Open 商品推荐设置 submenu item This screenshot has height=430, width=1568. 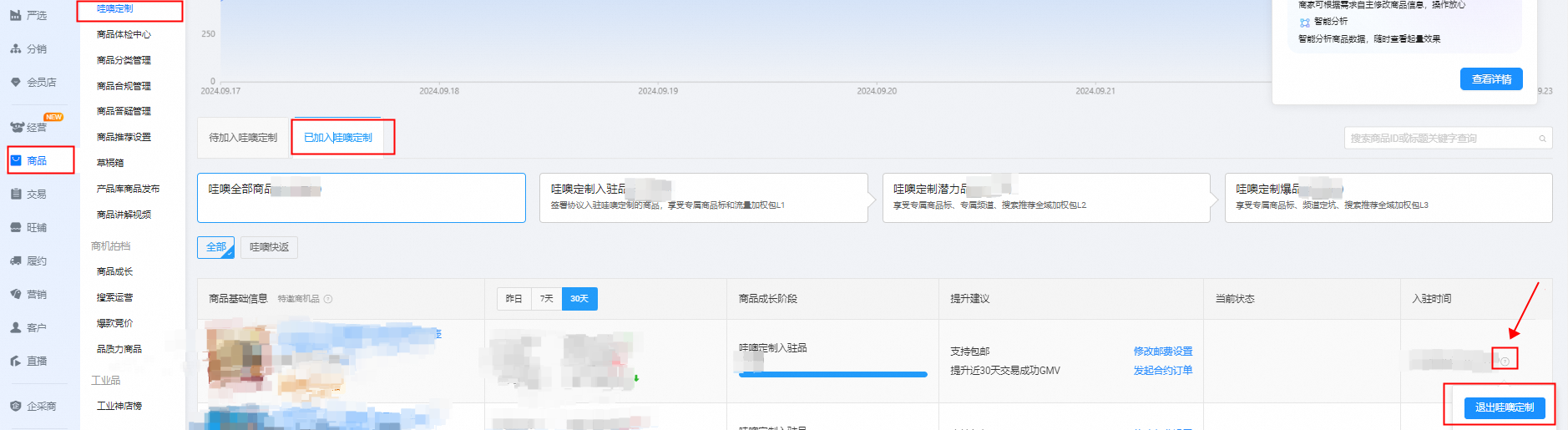click(x=124, y=137)
